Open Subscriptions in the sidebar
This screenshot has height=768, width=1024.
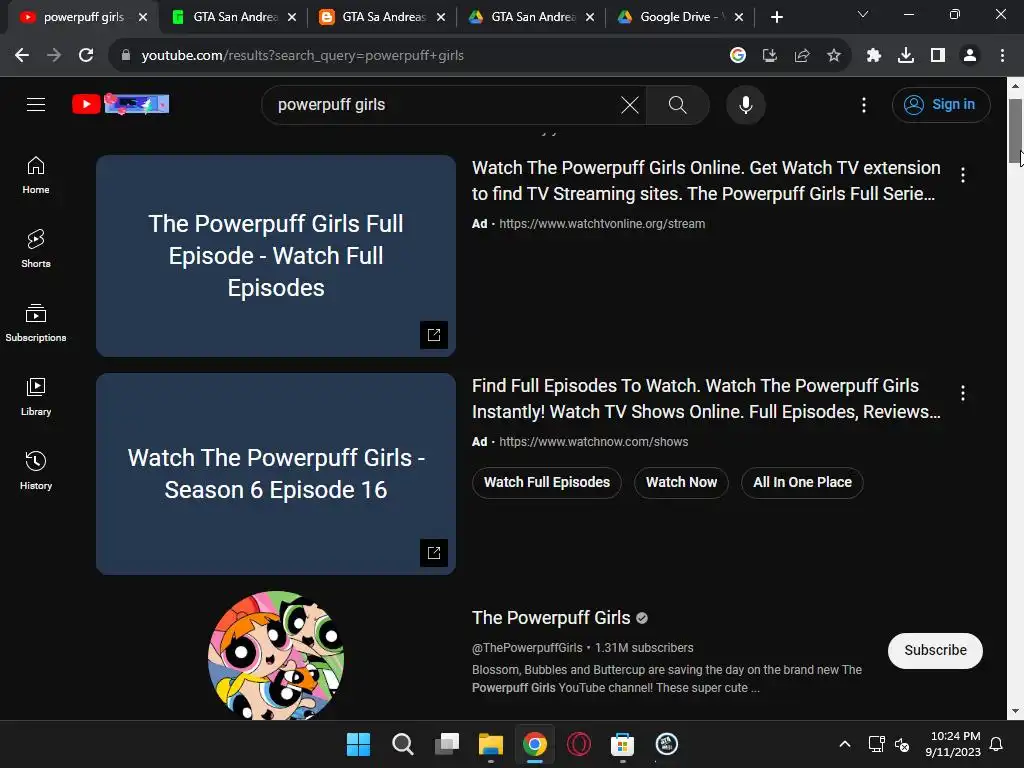pos(36,323)
